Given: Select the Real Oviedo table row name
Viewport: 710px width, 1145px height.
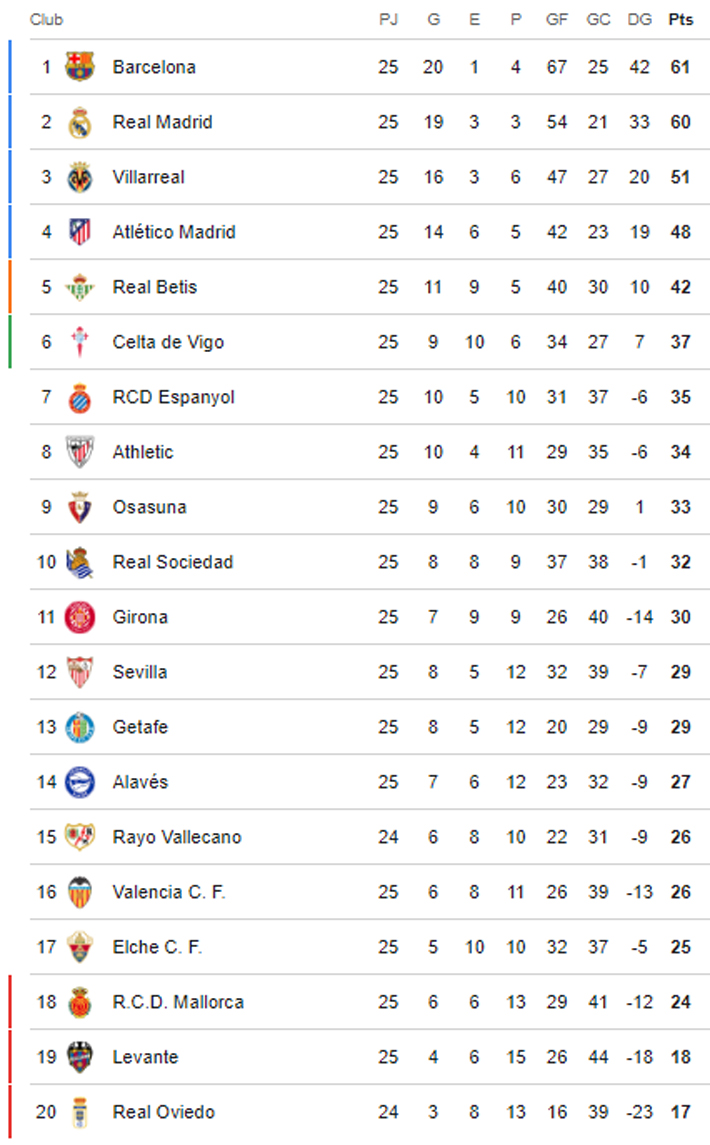Looking at the screenshot, I should [x=163, y=1112].
